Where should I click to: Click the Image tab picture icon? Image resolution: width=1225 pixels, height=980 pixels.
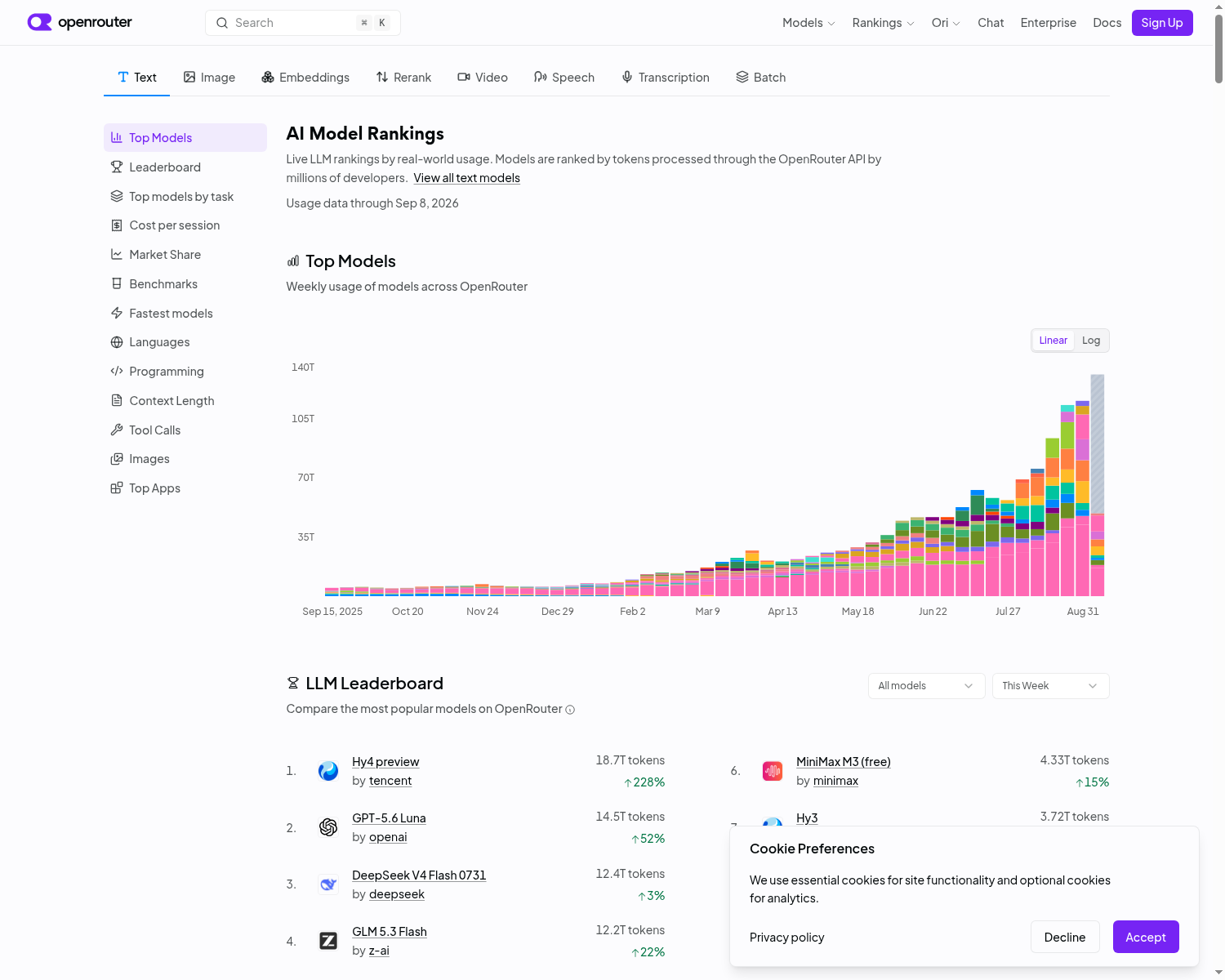click(189, 77)
